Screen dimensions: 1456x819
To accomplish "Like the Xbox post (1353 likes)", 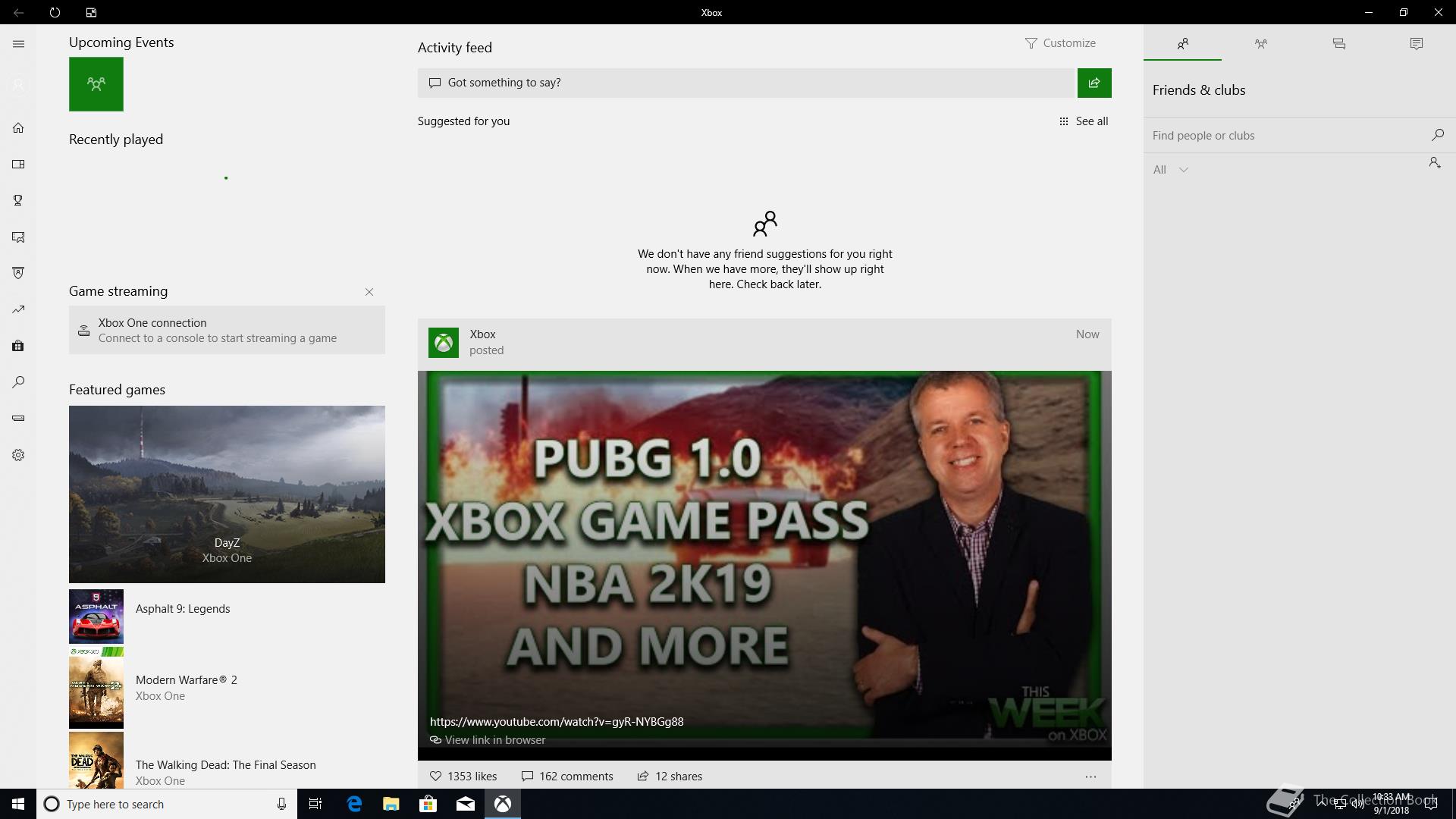I will point(463,777).
